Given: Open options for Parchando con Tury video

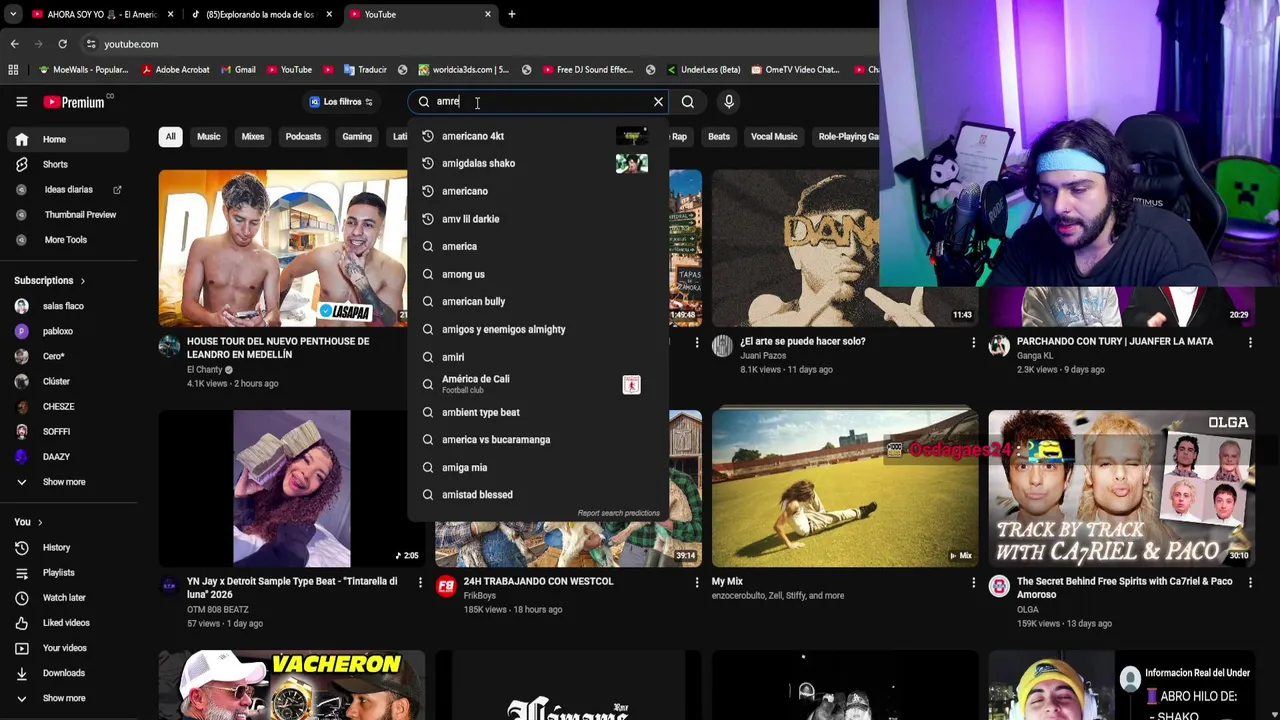Looking at the screenshot, I should point(1250,342).
